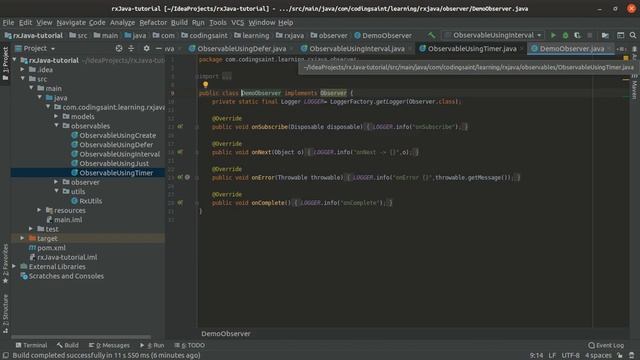This screenshot has width=640, height=360.
Task: Click the gutter override icon next to onNext
Action: click(x=180, y=152)
